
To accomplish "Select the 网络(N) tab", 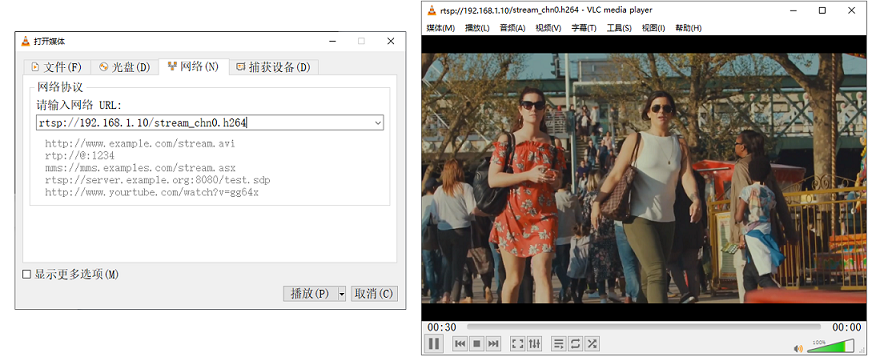I will click(193, 66).
